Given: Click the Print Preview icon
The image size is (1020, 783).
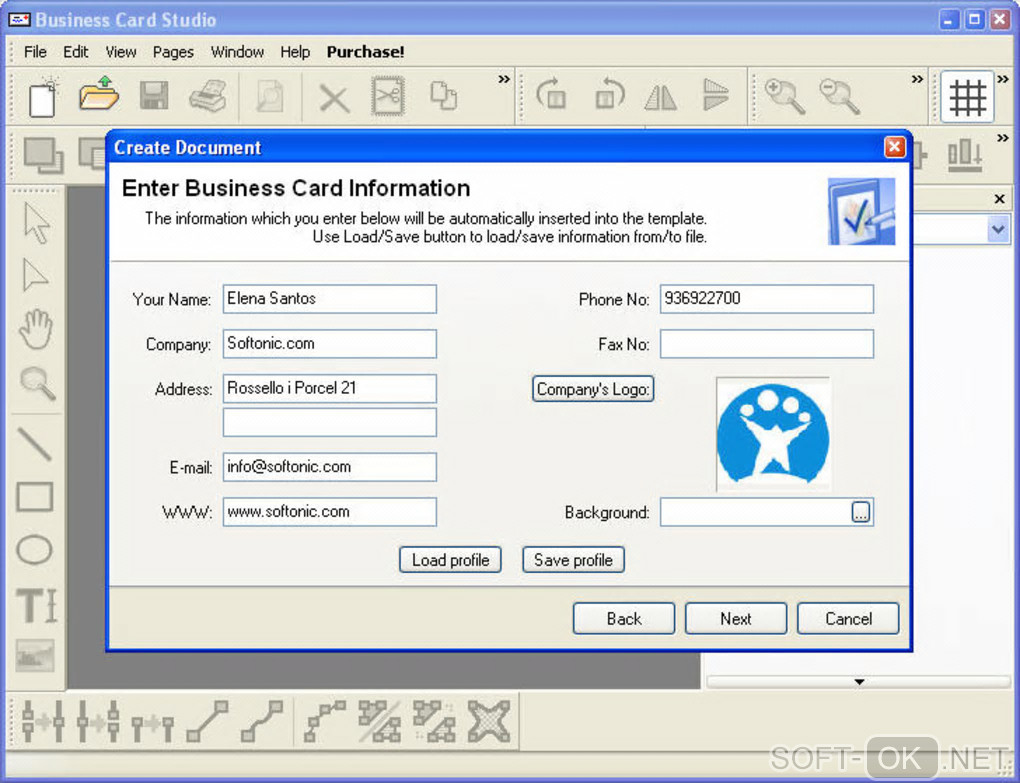Looking at the screenshot, I should pyautogui.click(x=269, y=96).
